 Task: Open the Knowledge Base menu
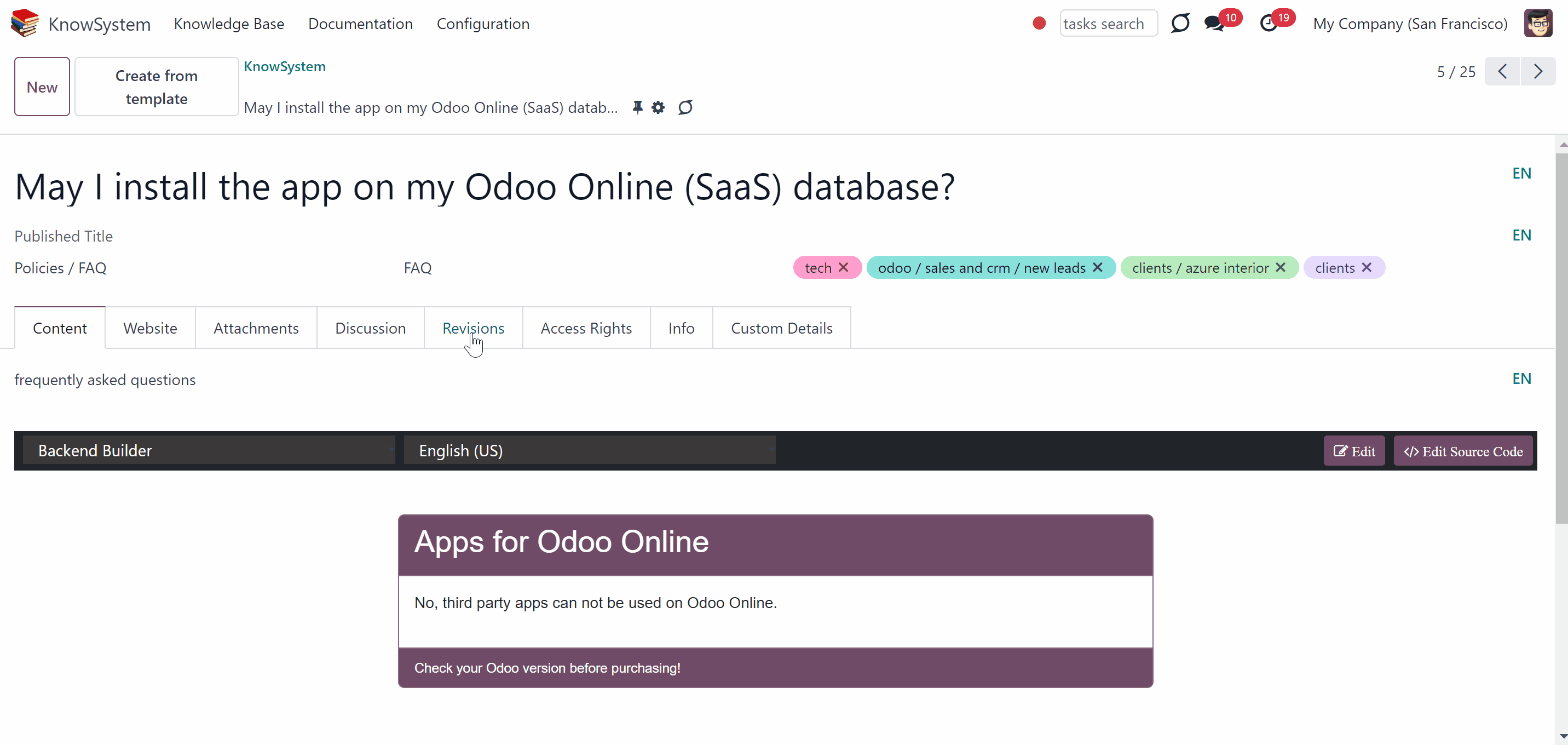pos(229,24)
